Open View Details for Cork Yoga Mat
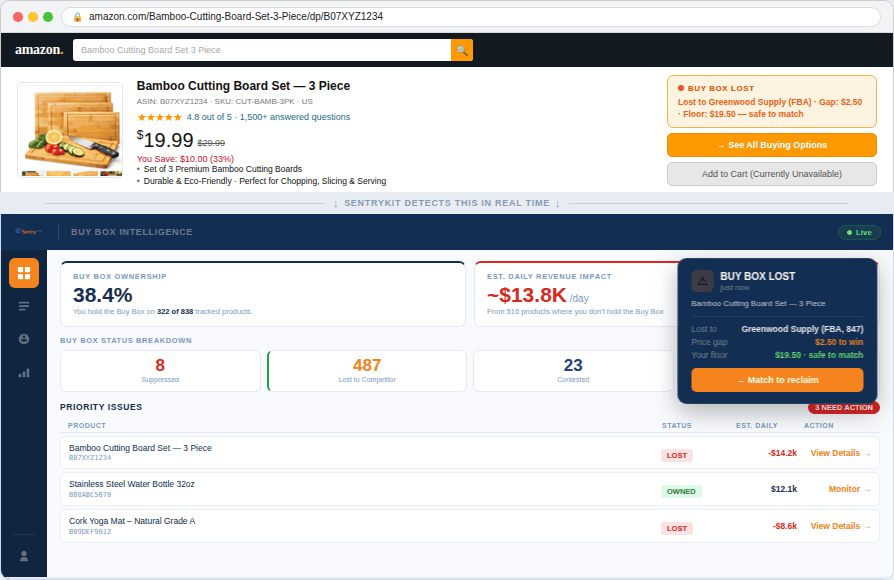This screenshot has height=580, width=894. [x=835, y=525]
